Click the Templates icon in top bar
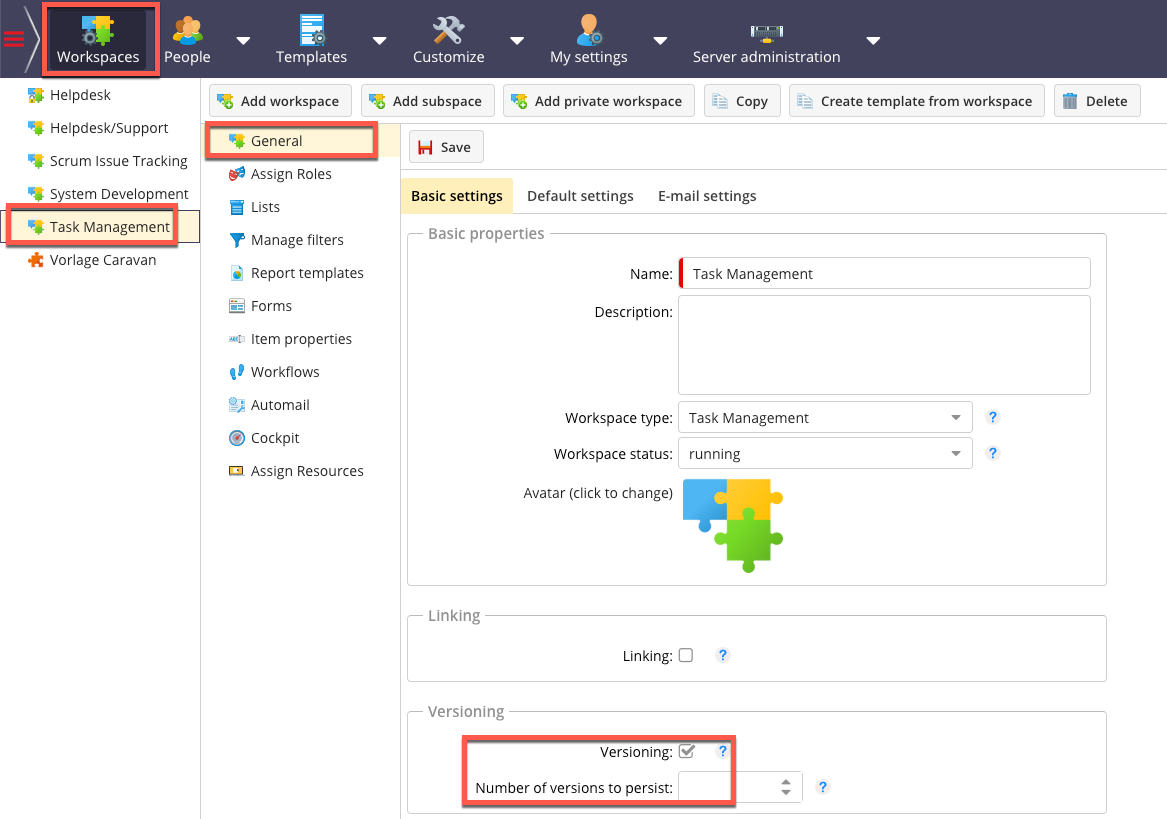The height and width of the screenshot is (819, 1167). click(x=312, y=30)
